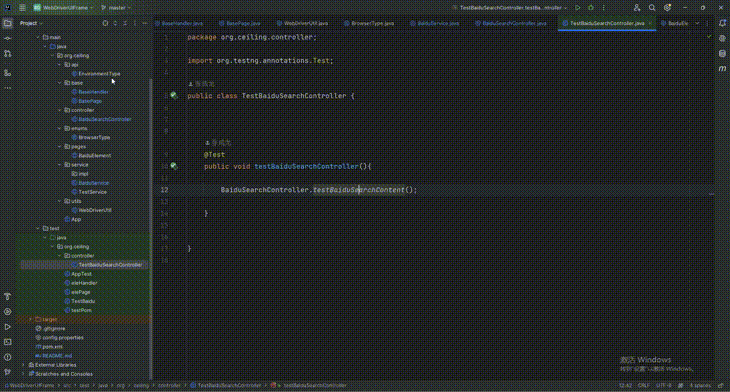
Task: Open the Problems tool window
Action: [7, 357]
